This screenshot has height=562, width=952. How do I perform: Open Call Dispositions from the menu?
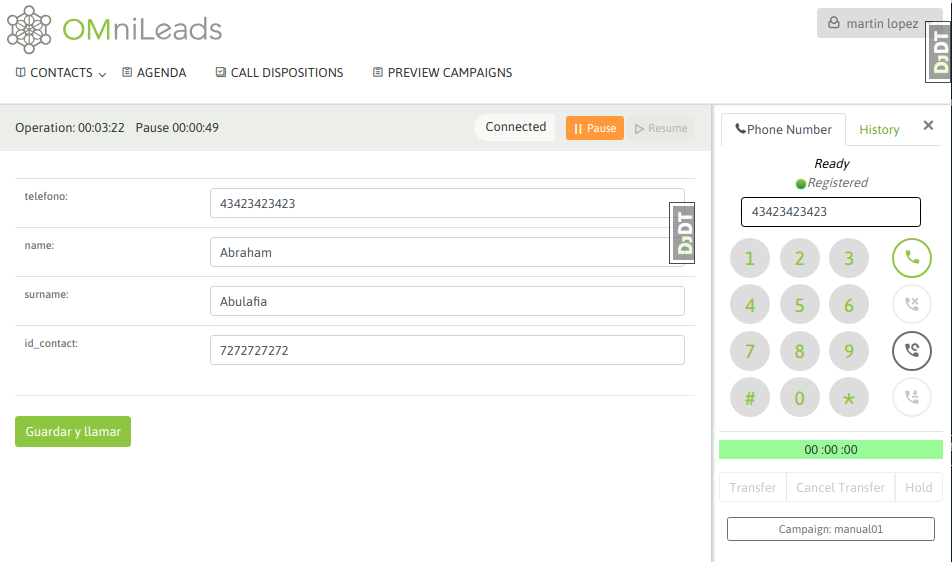point(279,73)
